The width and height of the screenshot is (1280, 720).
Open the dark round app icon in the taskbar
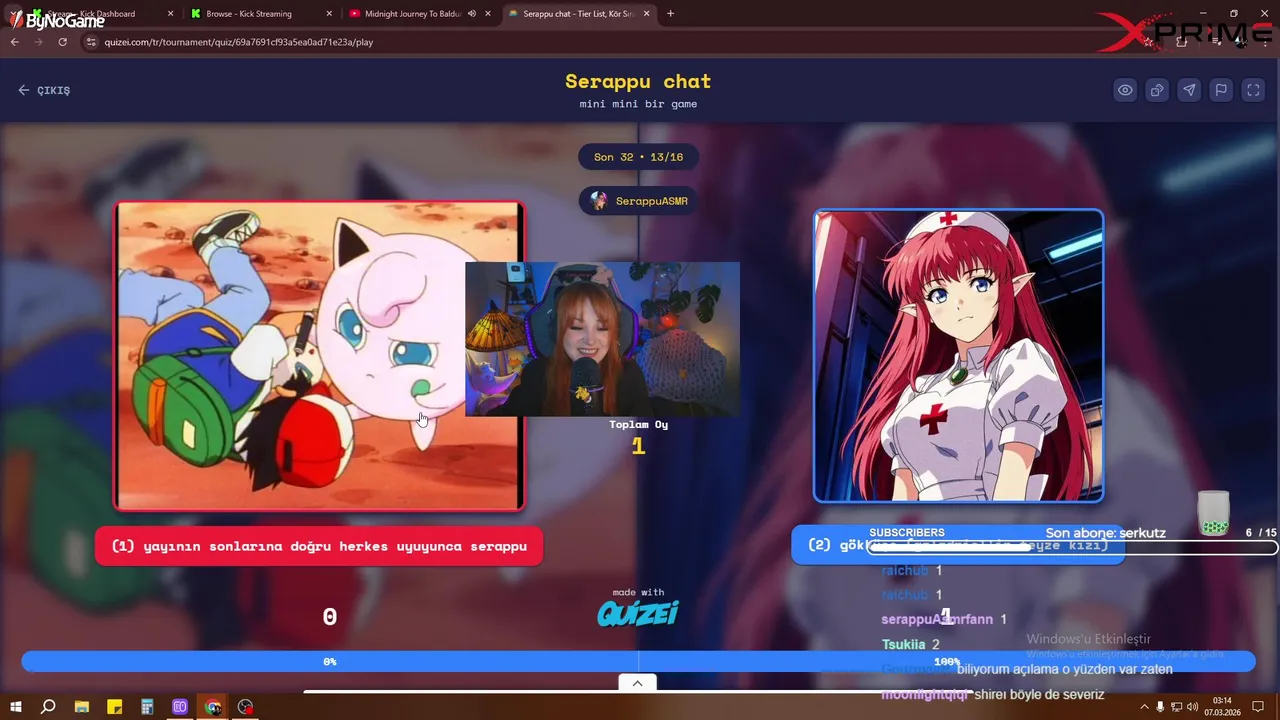[246, 707]
